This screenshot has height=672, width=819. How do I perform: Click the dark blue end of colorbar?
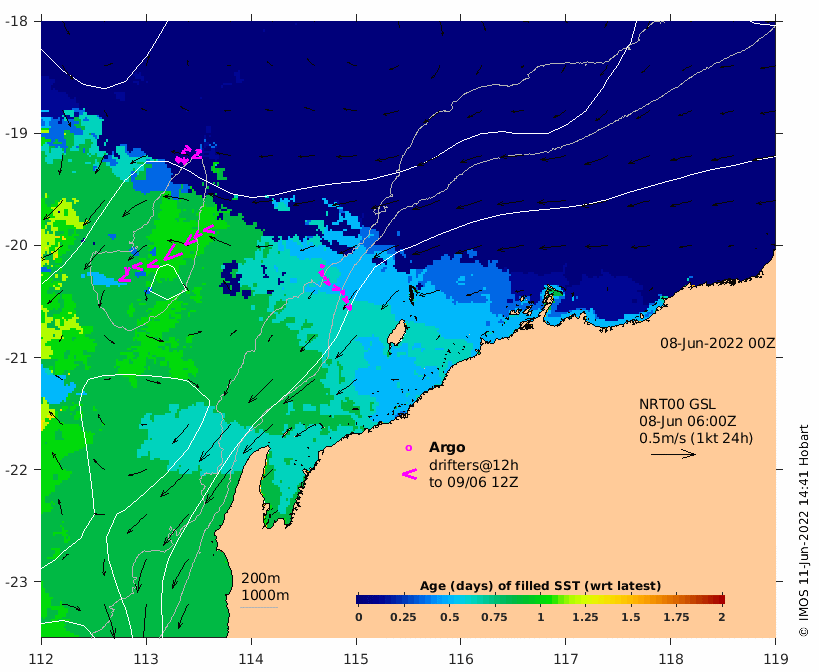pyautogui.click(x=362, y=599)
